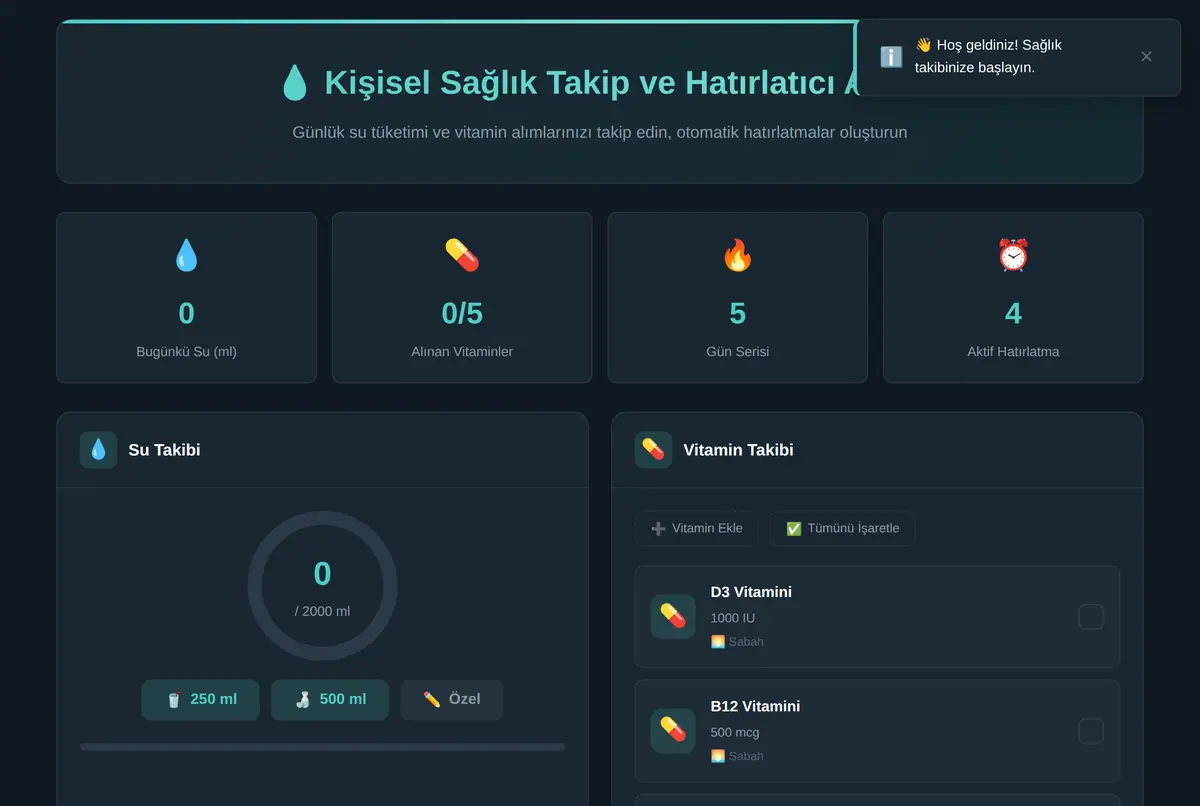Screen dimensions: 1200x806
Task: Click the Su Takibi heading
Action: click(x=164, y=450)
